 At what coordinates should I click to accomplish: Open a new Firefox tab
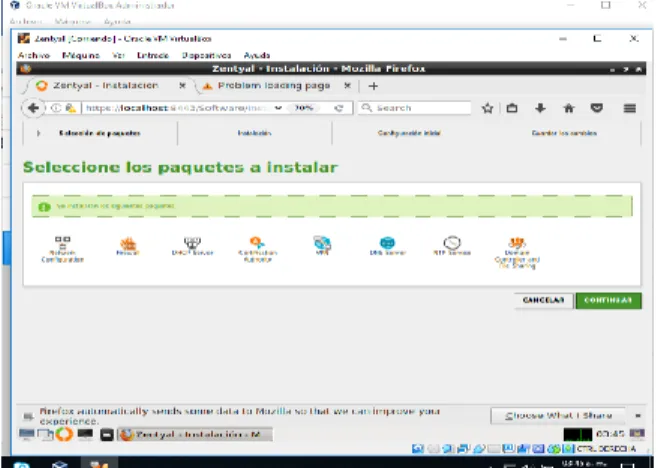[x=373, y=86]
